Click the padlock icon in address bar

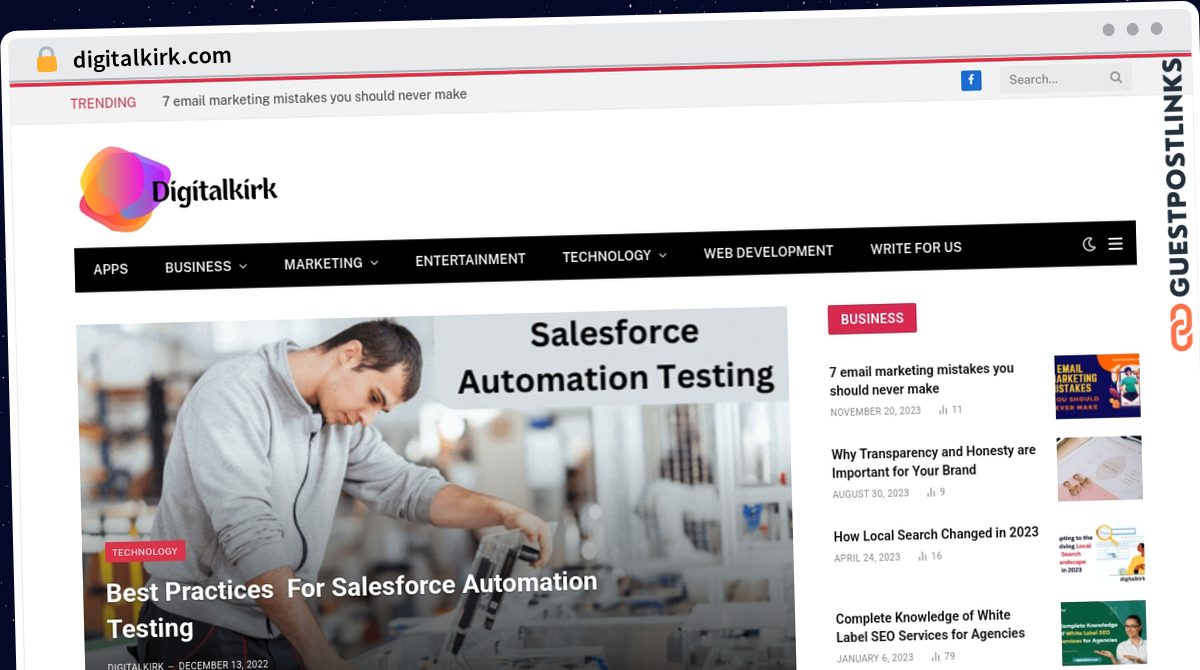pyautogui.click(x=46, y=60)
